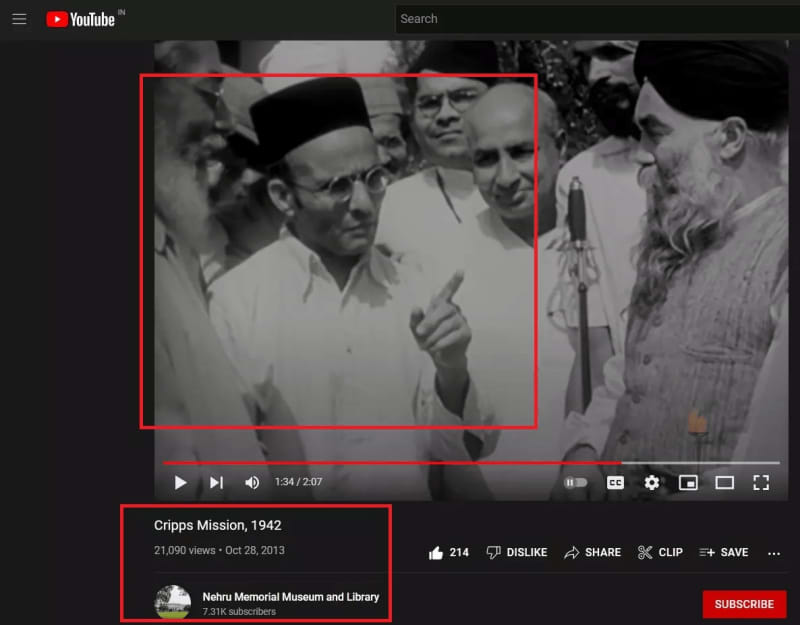The width and height of the screenshot is (800, 625).
Task: Open the more actions ellipsis menu
Action: [773, 552]
